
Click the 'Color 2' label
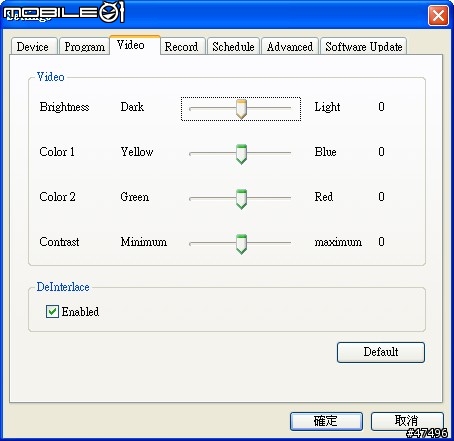(57, 197)
